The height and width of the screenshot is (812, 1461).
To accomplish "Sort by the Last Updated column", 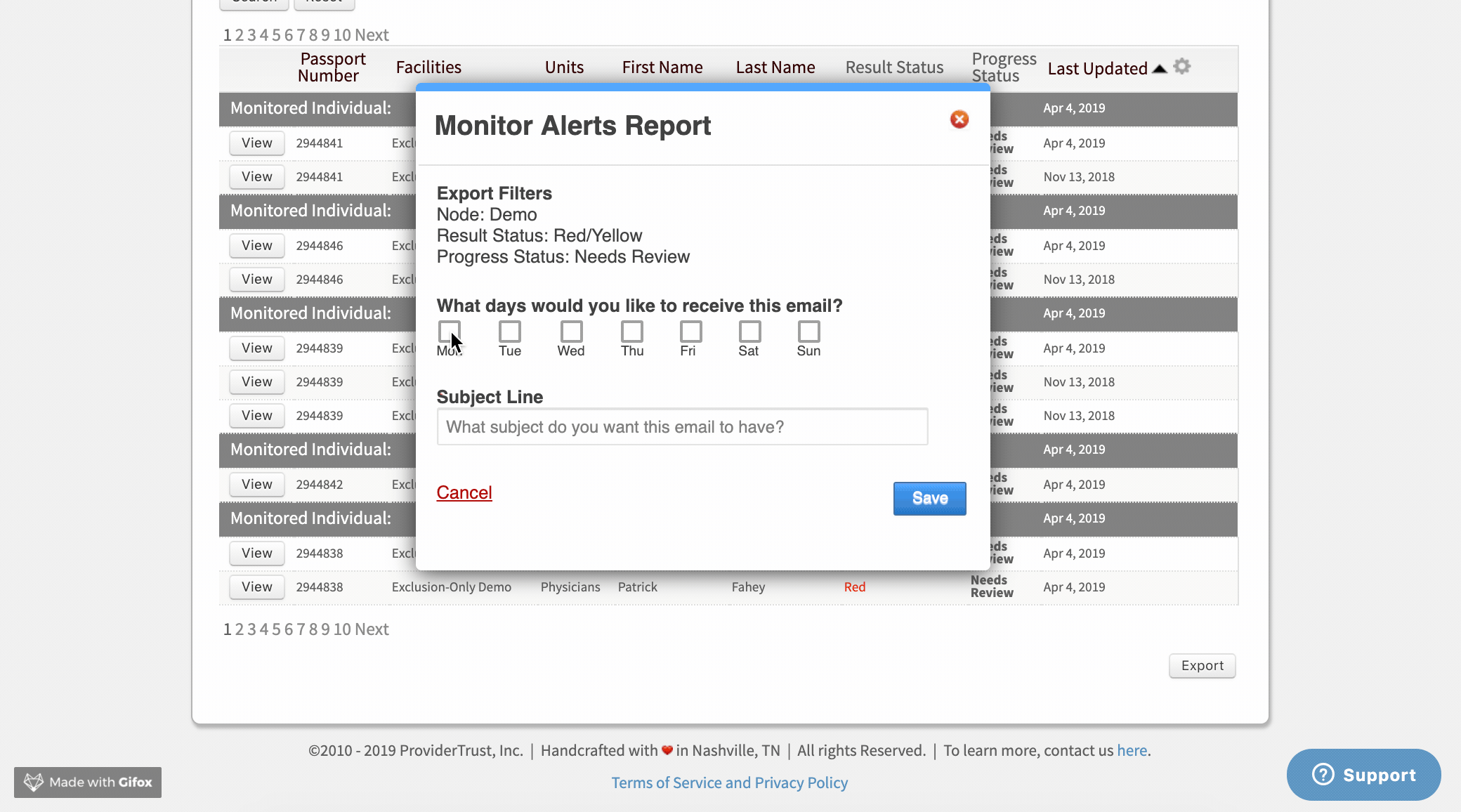I will [1097, 68].
